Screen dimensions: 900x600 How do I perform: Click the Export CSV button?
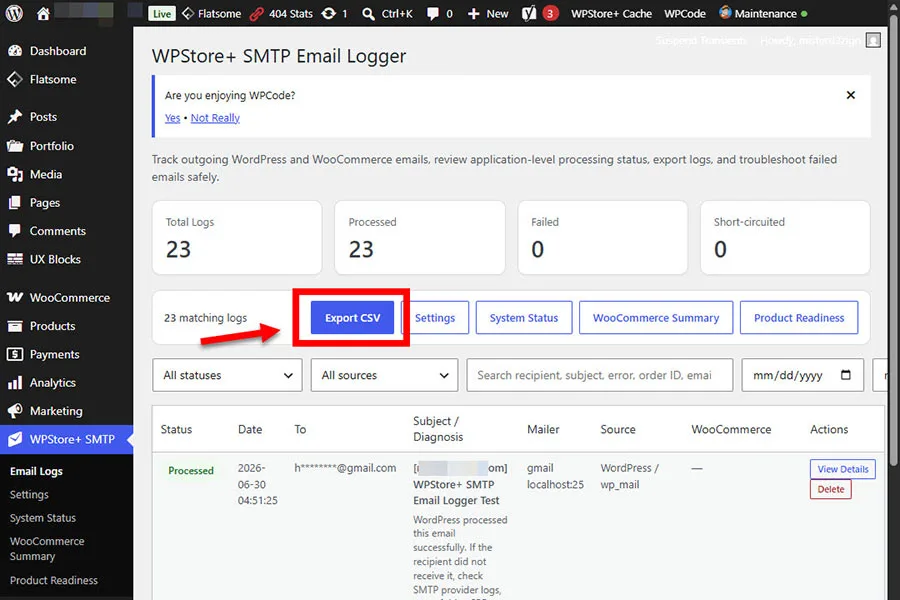[x=352, y=318]
